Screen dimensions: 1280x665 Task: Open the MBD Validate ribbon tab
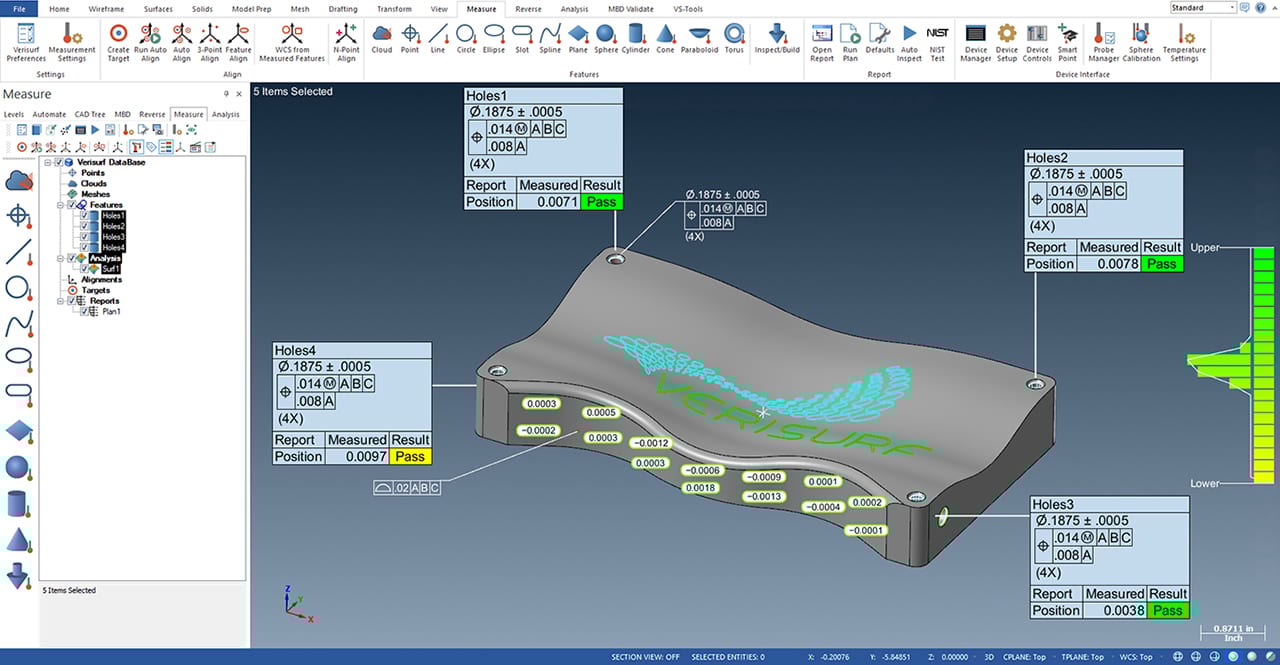(630, 8)
